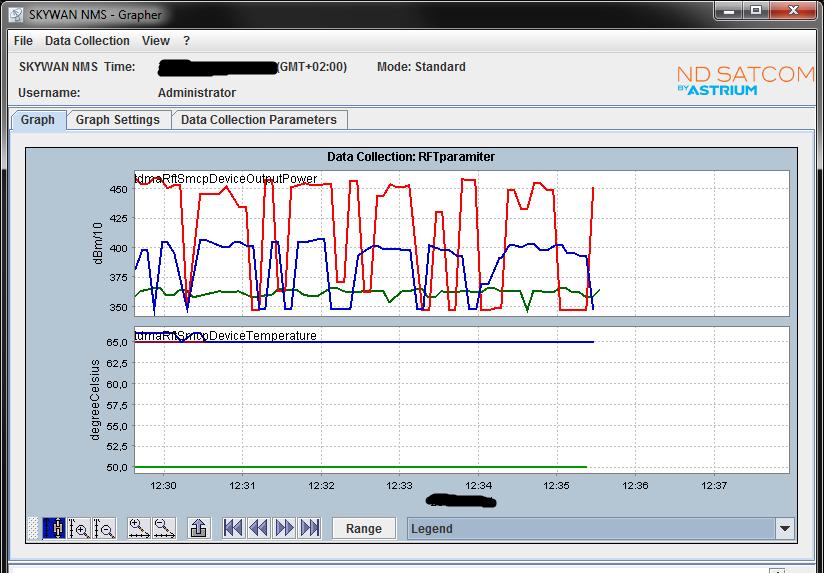The width and height of the screenshot is (824, 573).
Task: Click the export upward-arrow icon
Action: click(199, 528)
